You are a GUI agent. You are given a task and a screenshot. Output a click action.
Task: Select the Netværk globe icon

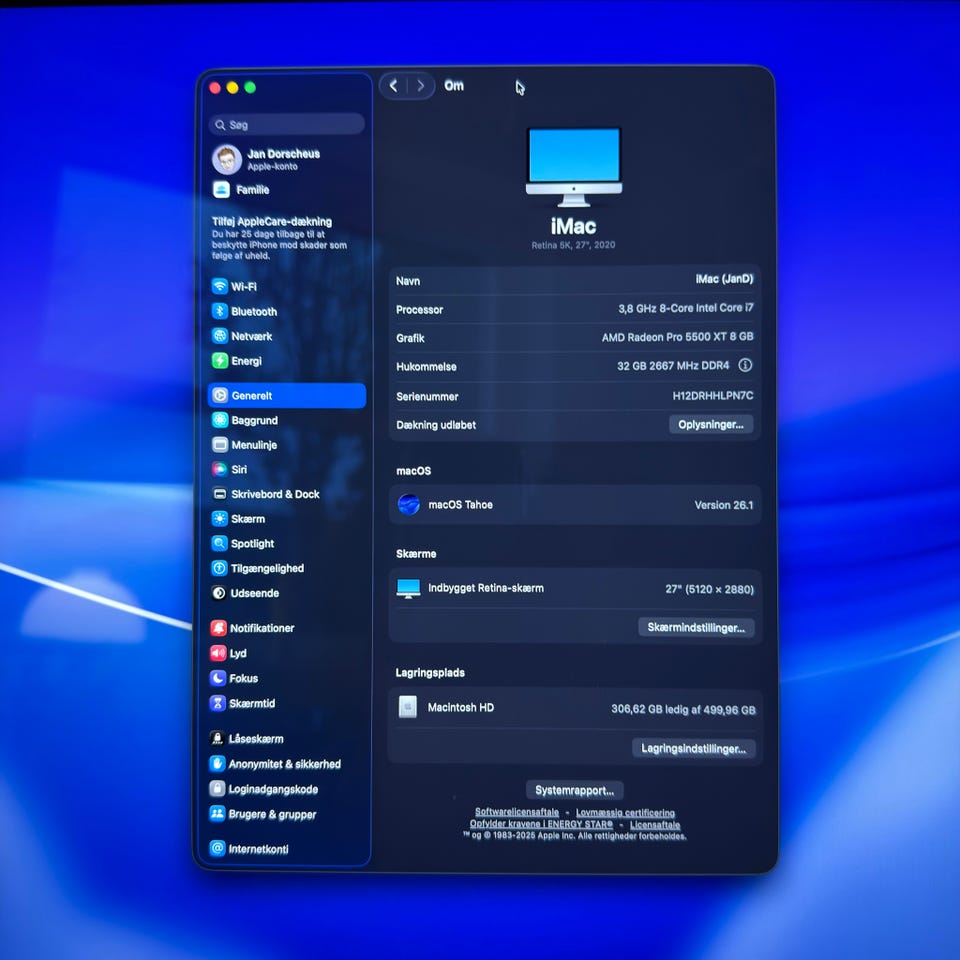(220, 336)
